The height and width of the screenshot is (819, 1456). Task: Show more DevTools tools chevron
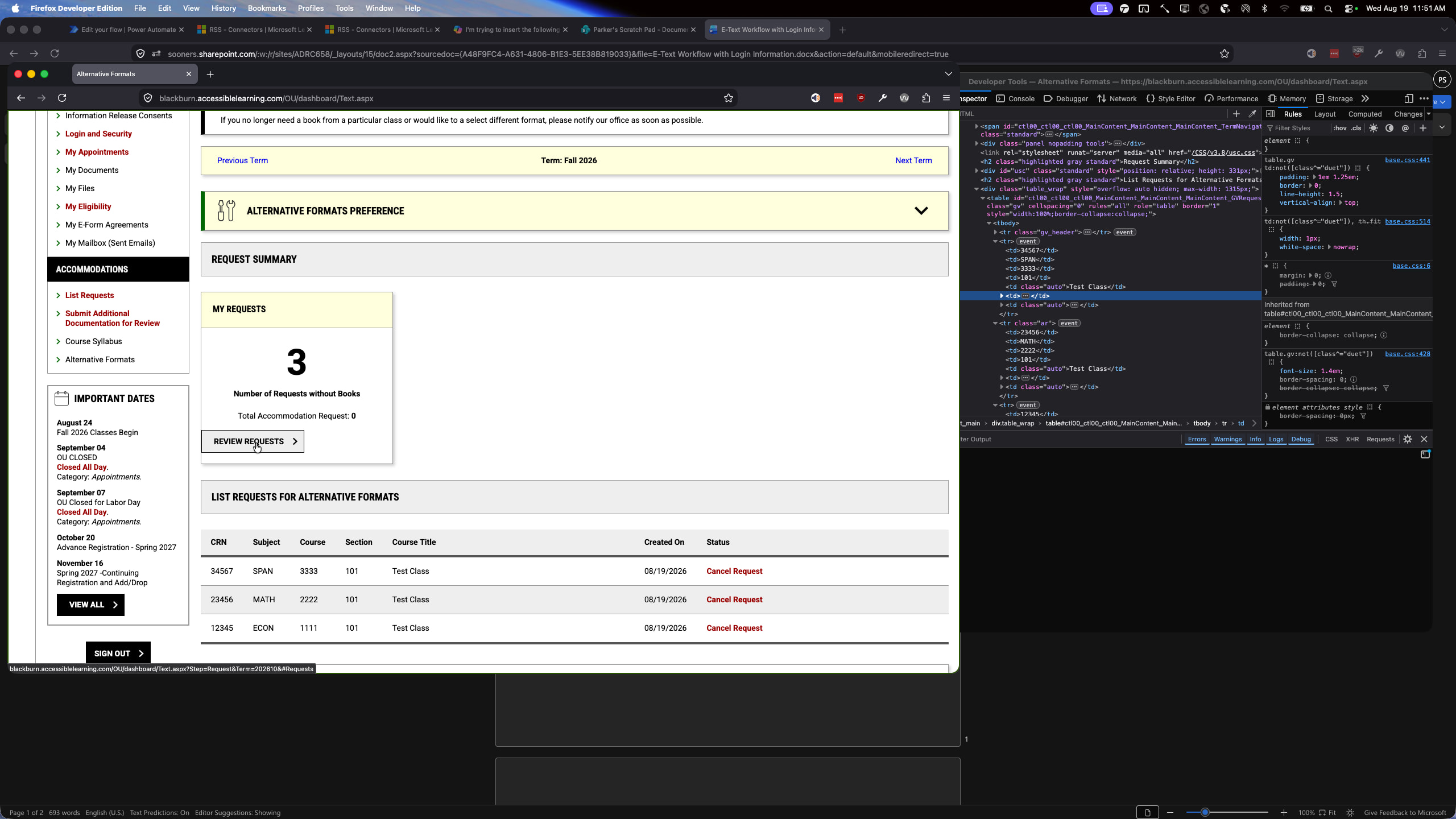pyautogui.click(x=1365, y=98)
